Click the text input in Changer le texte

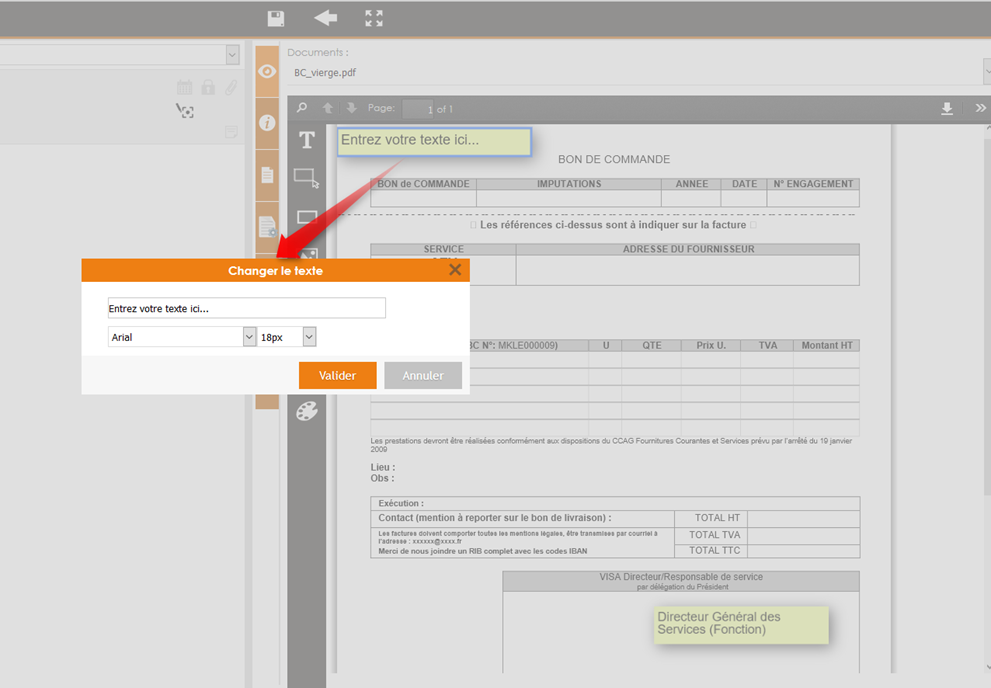coord(246,308)
